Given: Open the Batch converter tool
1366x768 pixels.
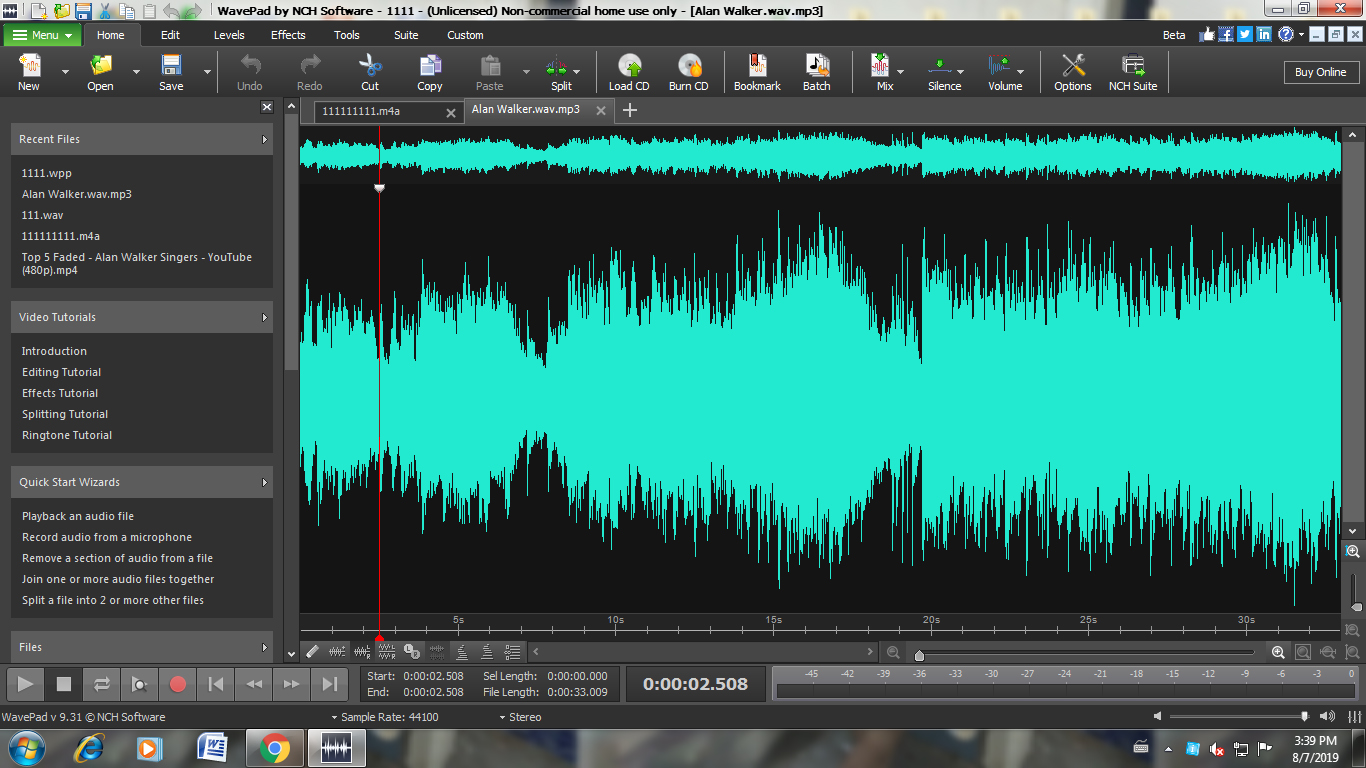Looking at the screenshot, I should click(817, 72).
